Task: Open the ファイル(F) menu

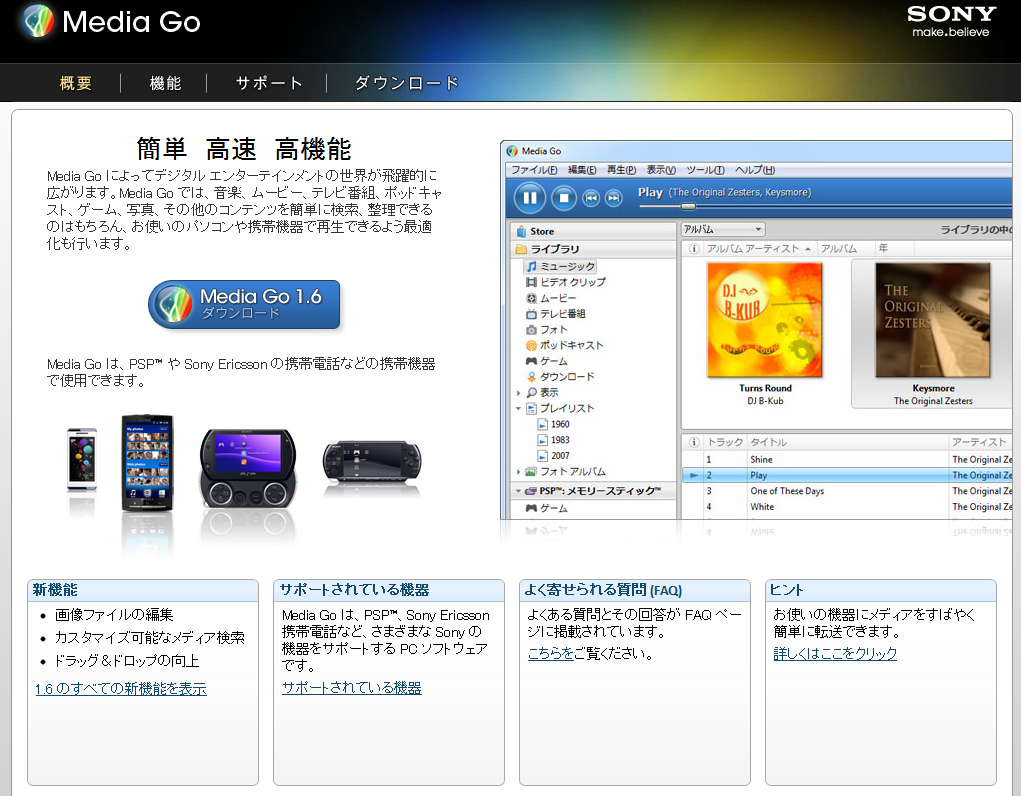Action: 534,170
